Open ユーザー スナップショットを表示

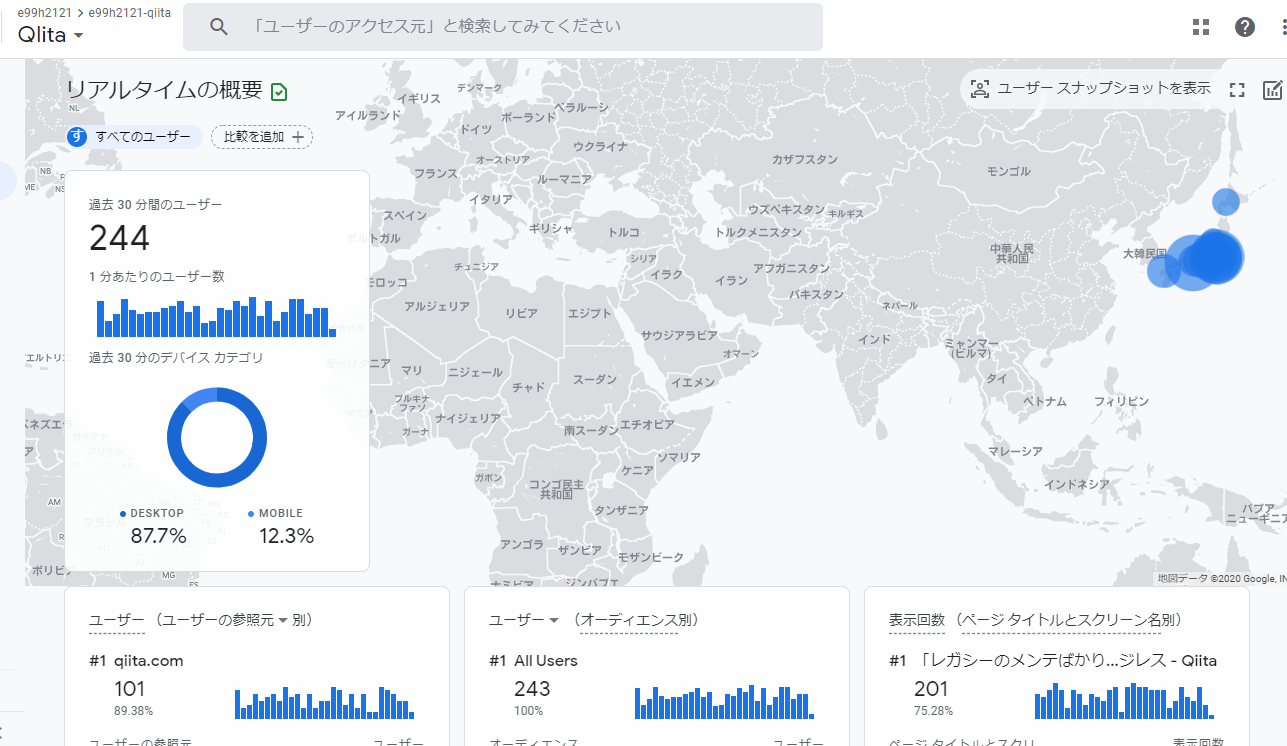pos(1090,88)
